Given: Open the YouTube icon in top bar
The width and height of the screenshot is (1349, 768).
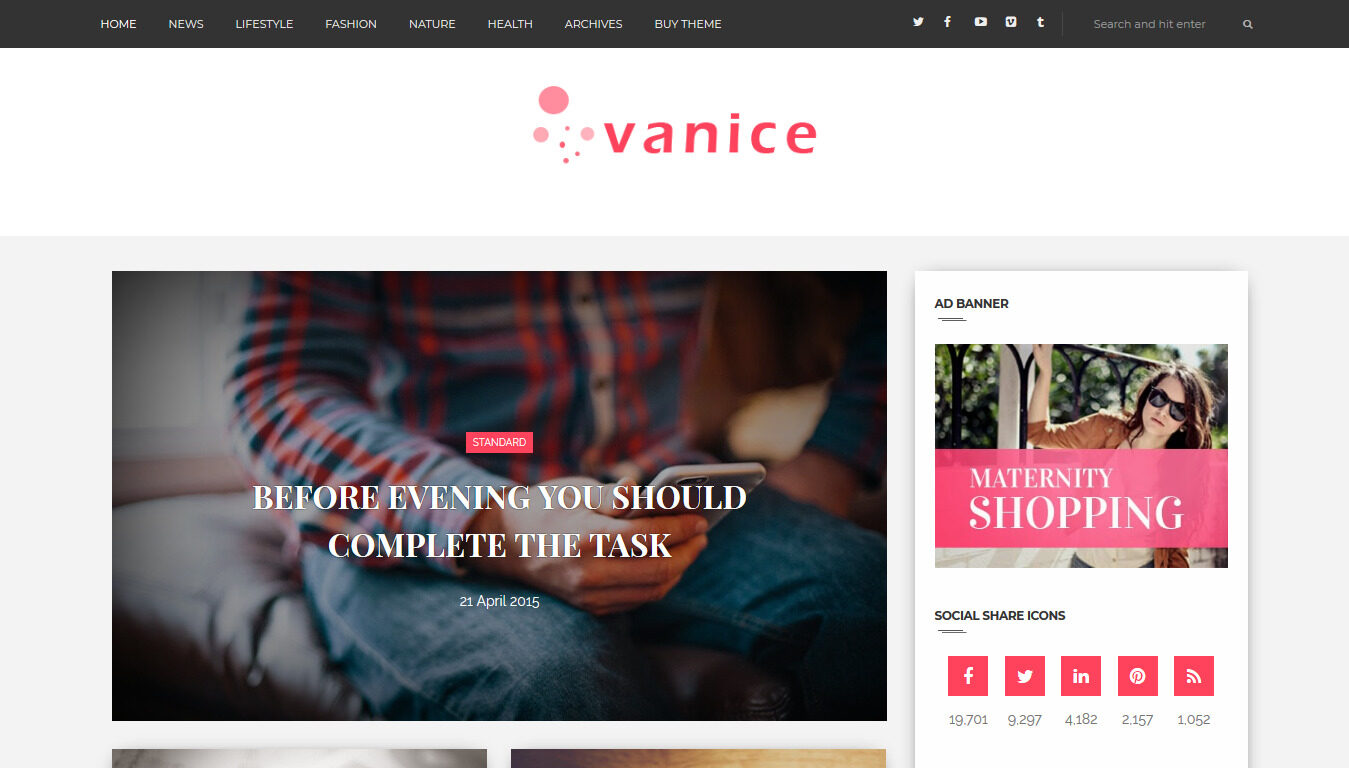Looking at the screenshot, I should pyautogui.click(x=980, y=22).
